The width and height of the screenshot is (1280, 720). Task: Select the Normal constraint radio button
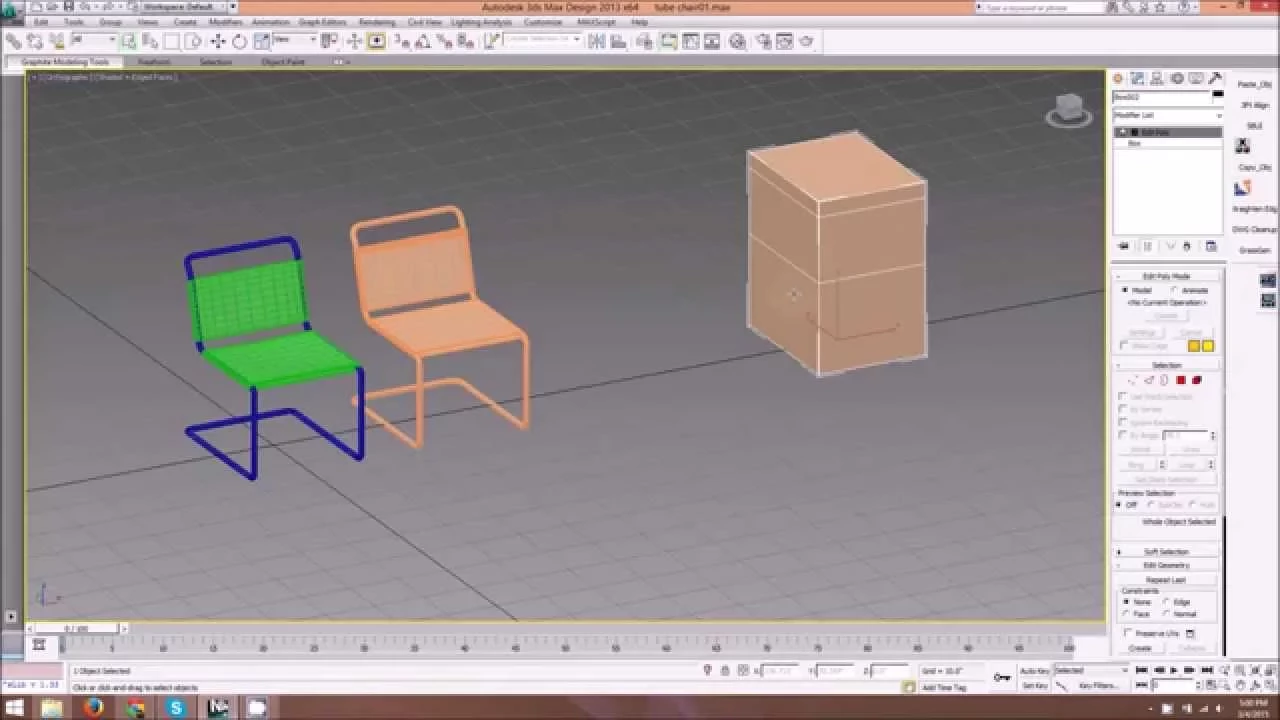pos(1166,614)
